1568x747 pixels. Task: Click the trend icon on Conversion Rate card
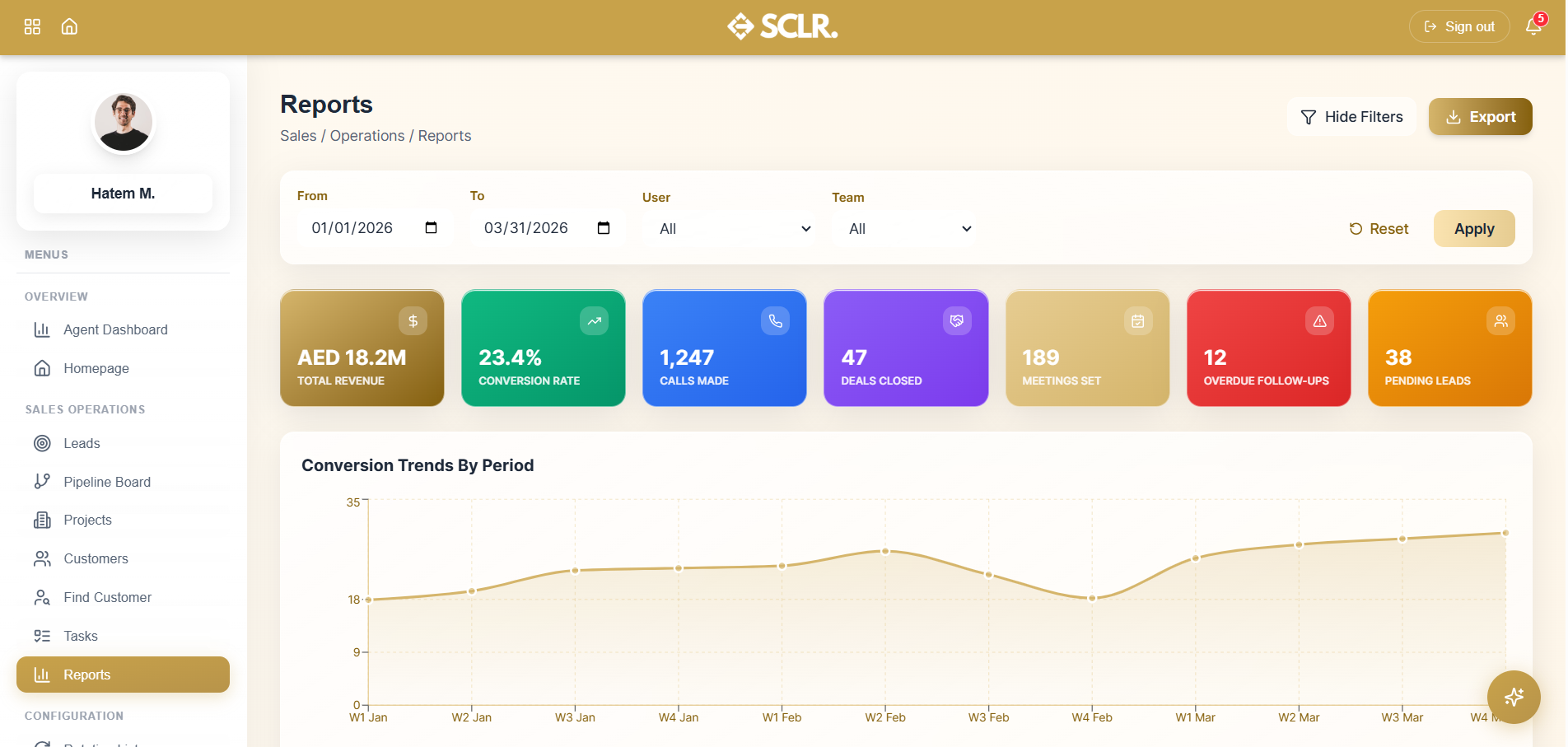click(x=594, y=321)
